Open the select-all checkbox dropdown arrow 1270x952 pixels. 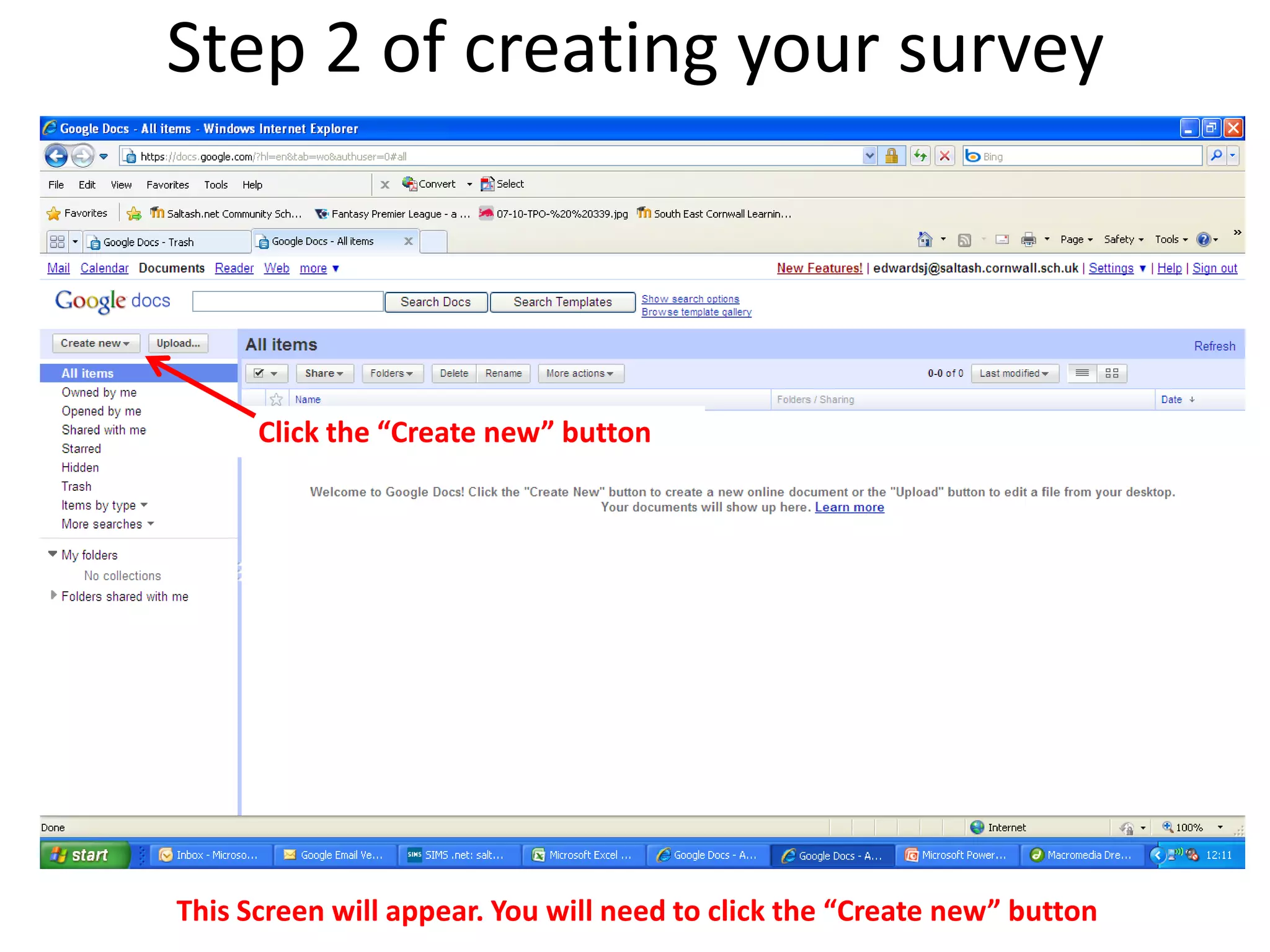pos(274,374)
